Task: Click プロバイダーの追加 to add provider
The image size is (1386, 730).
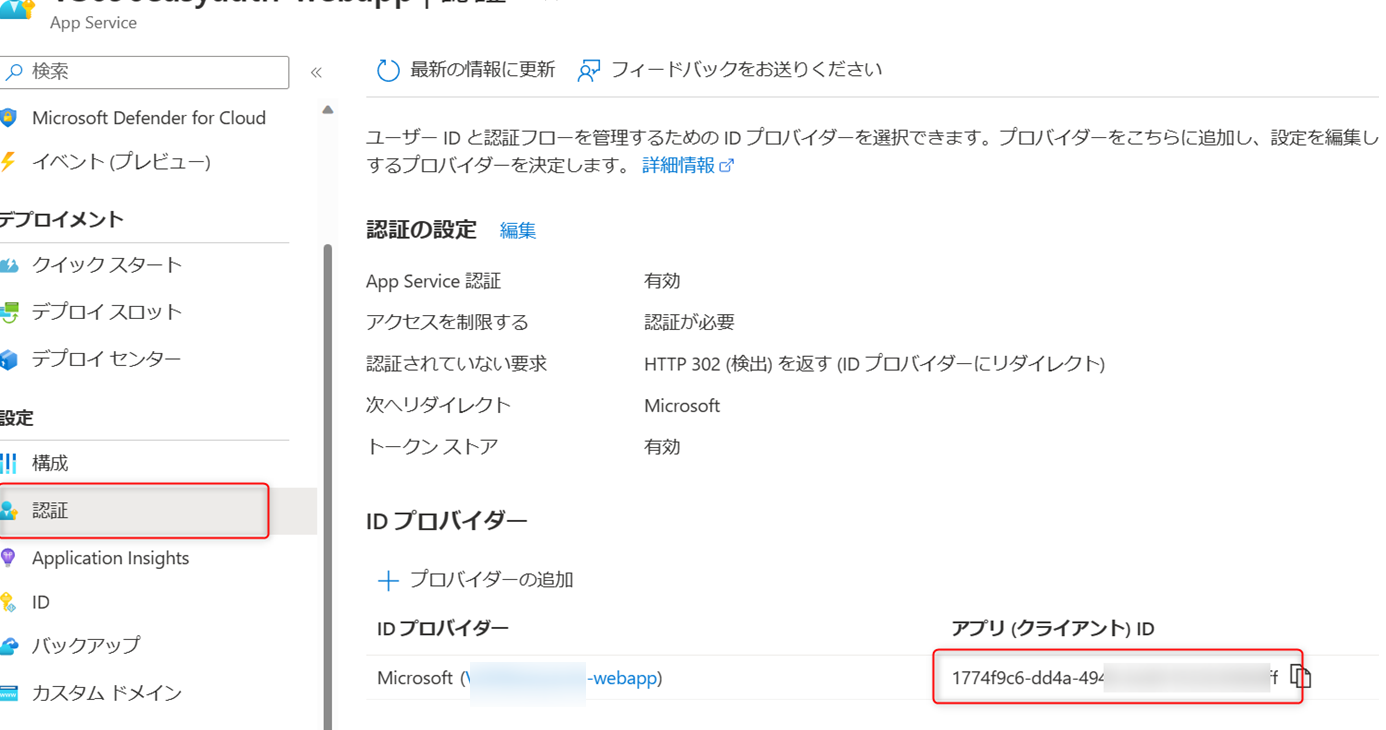Action: (x=476, y=580)
